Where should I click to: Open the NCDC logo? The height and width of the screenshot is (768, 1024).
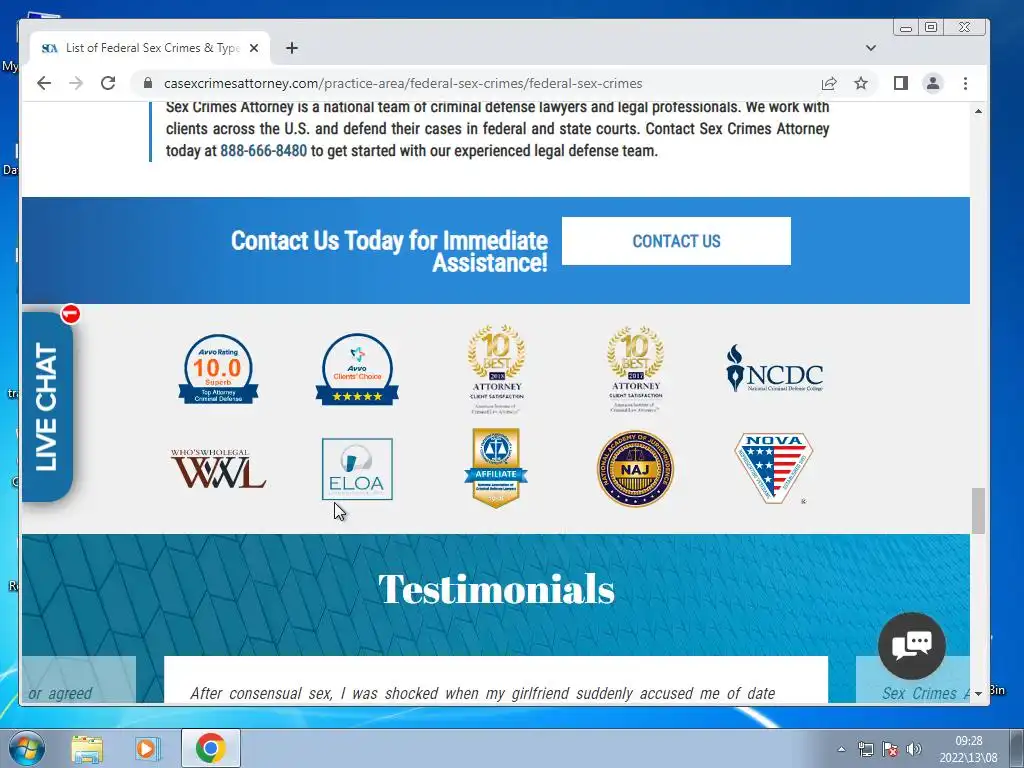point(775,369)
